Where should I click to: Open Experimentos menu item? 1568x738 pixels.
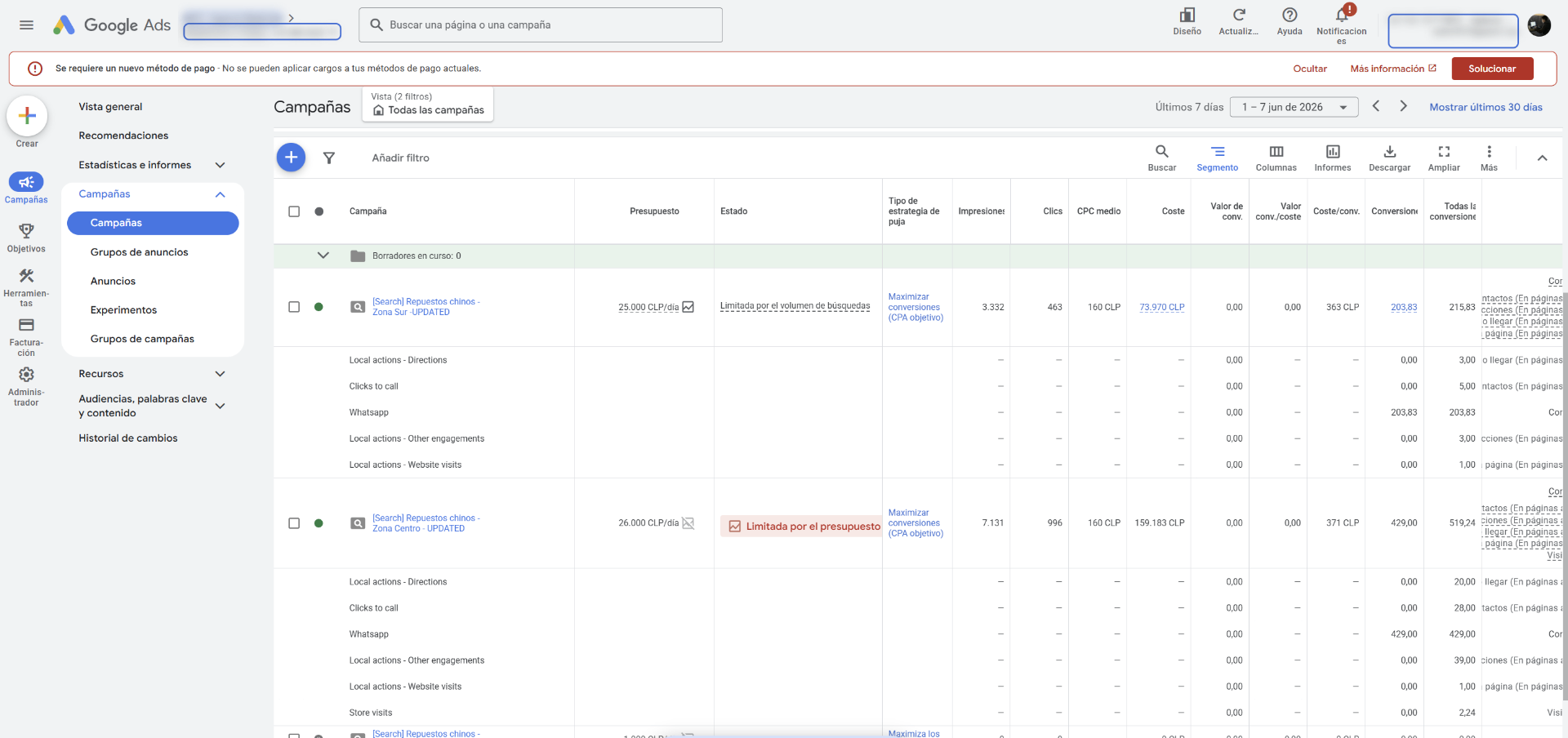point(123,310)
